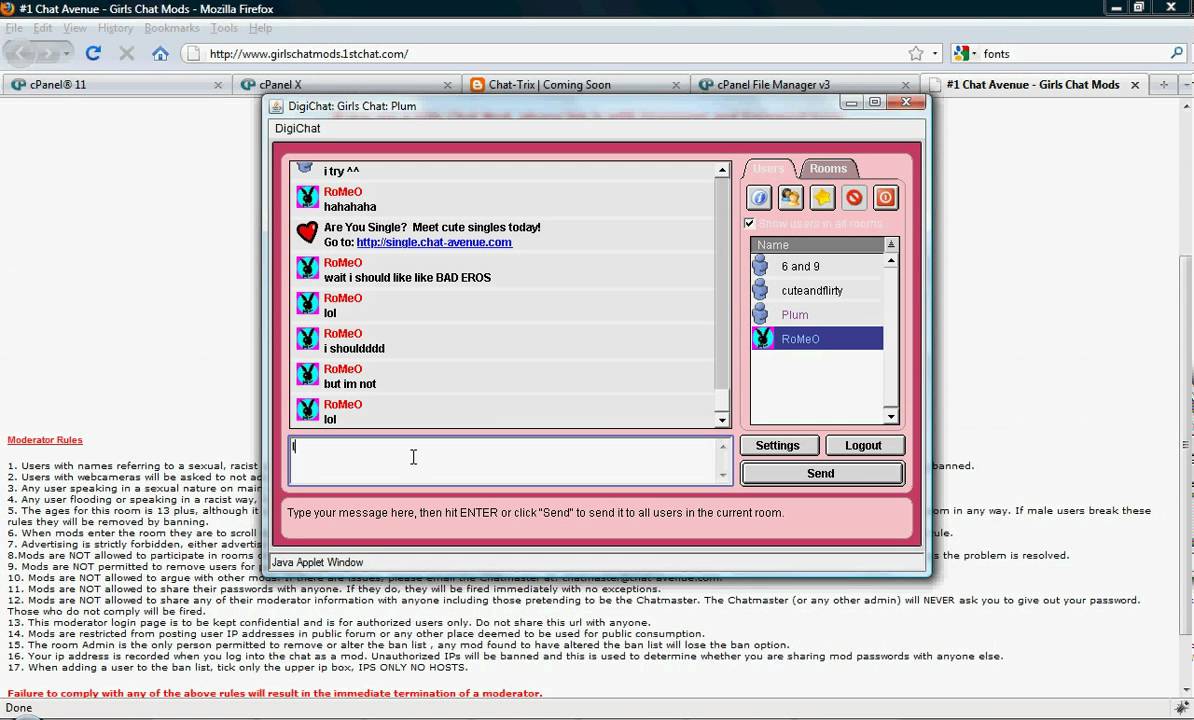
Task: Click the red heart icon in chat ad
Action: pos(307,232)
